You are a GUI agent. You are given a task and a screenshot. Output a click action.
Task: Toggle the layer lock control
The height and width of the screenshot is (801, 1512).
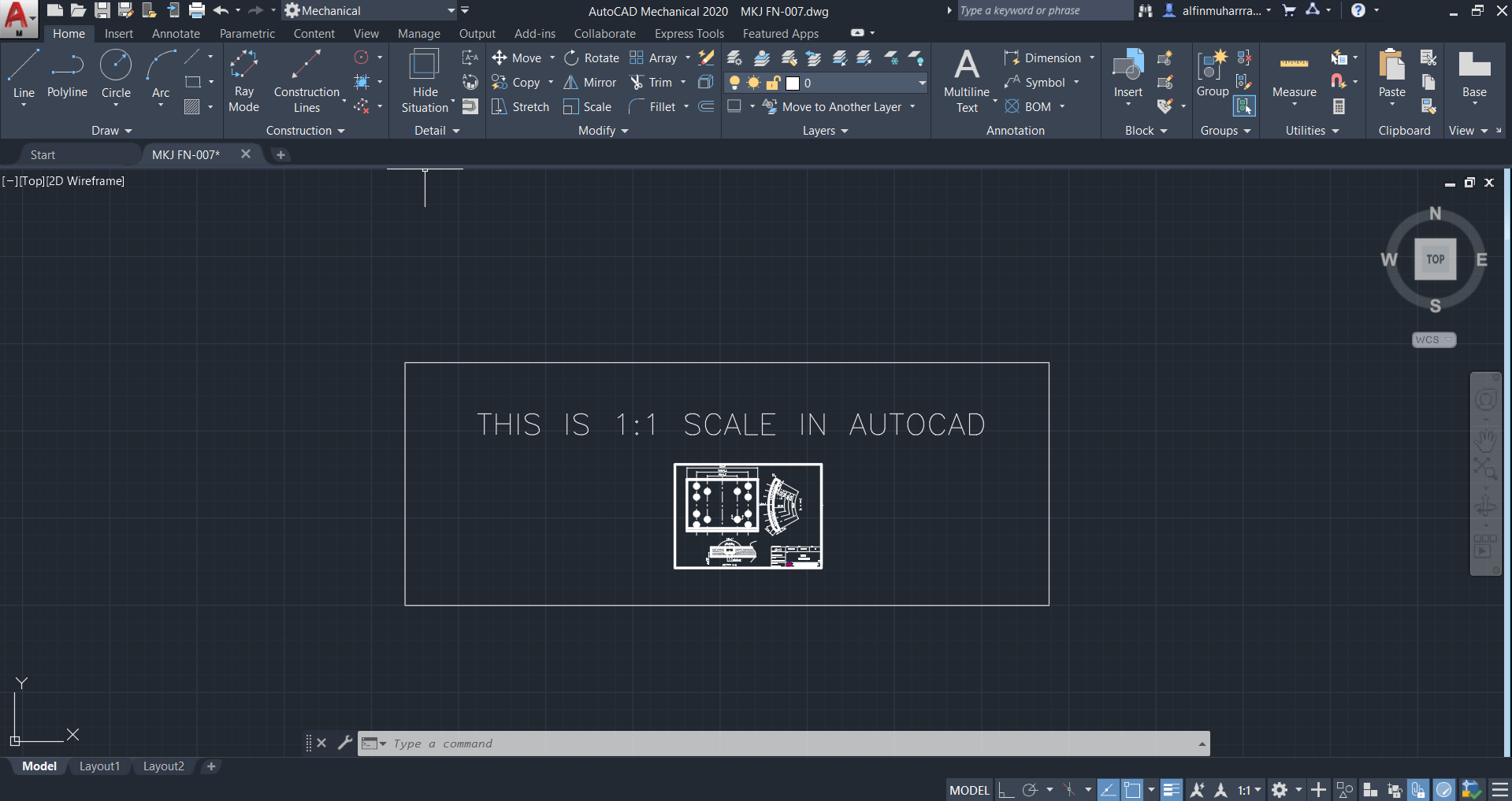click(773, 83)
